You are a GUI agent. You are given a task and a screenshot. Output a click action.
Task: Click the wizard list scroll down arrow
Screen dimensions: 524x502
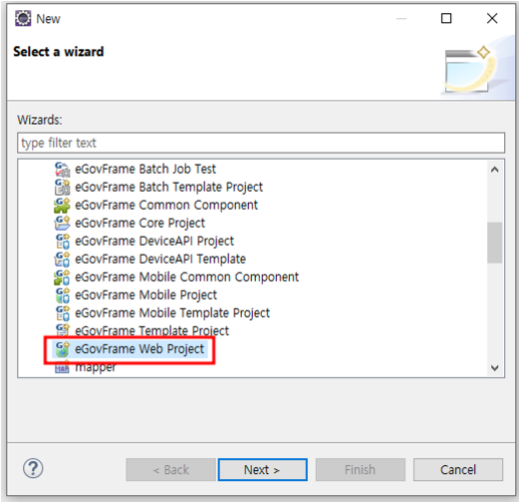(x=495, y=368)
